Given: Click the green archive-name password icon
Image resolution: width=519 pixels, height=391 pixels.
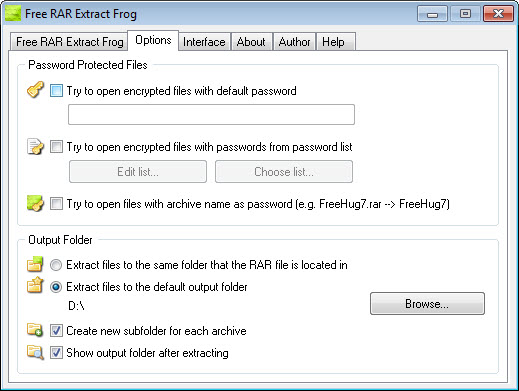Looking at the screenshot, I should point(35,203).
